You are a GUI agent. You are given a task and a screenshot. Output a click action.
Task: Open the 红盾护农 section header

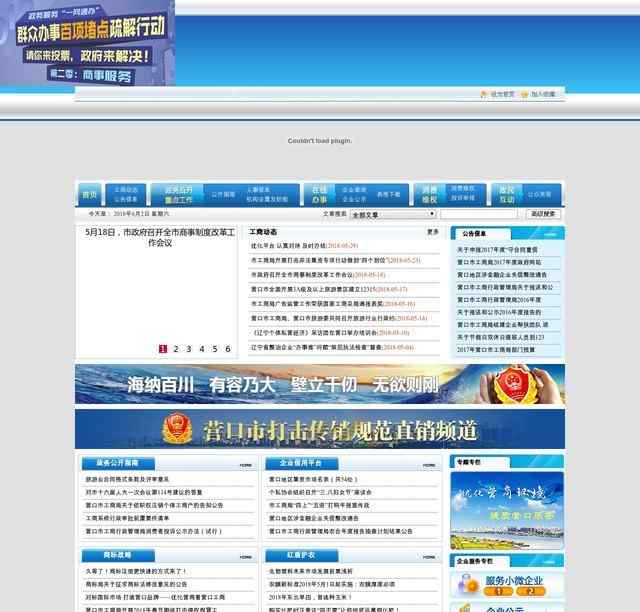point(301,556)
